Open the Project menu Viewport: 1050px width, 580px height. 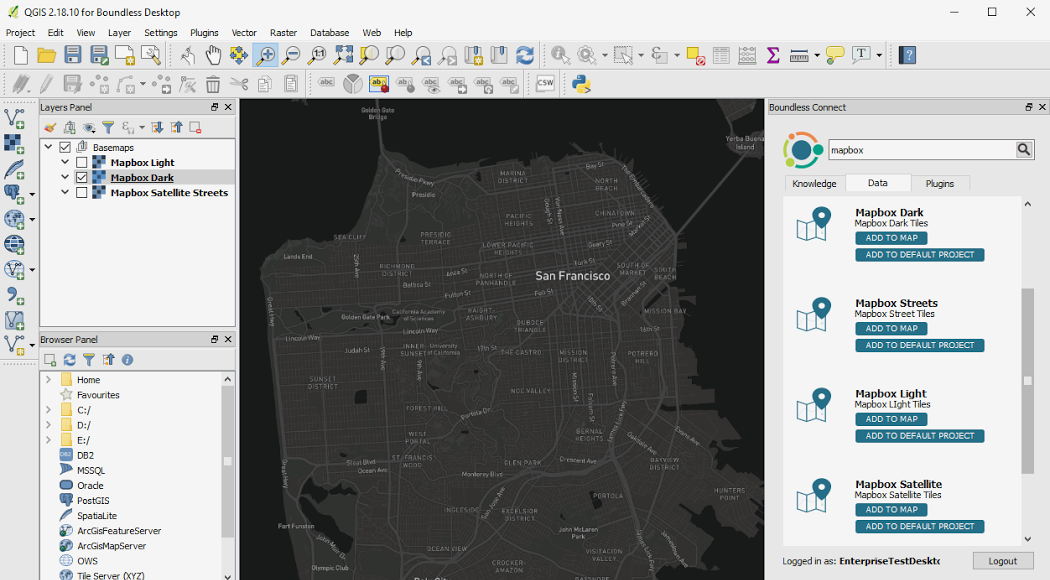(20, 32)
